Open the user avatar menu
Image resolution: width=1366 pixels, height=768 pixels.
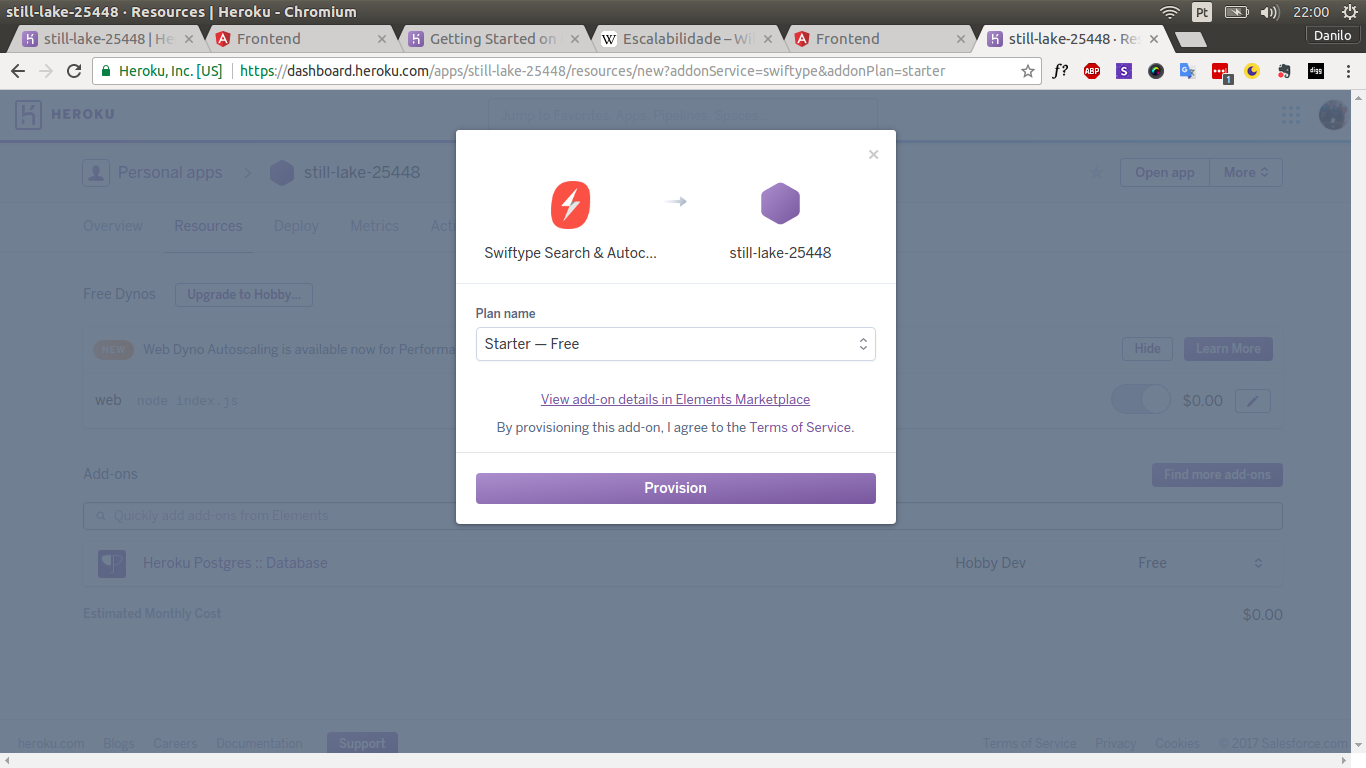click(1332, 115)
